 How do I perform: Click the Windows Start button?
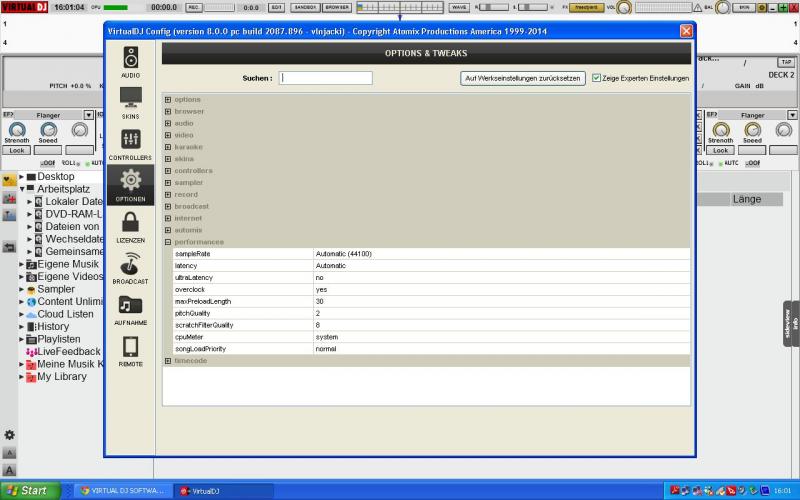[x=30, y=490]
